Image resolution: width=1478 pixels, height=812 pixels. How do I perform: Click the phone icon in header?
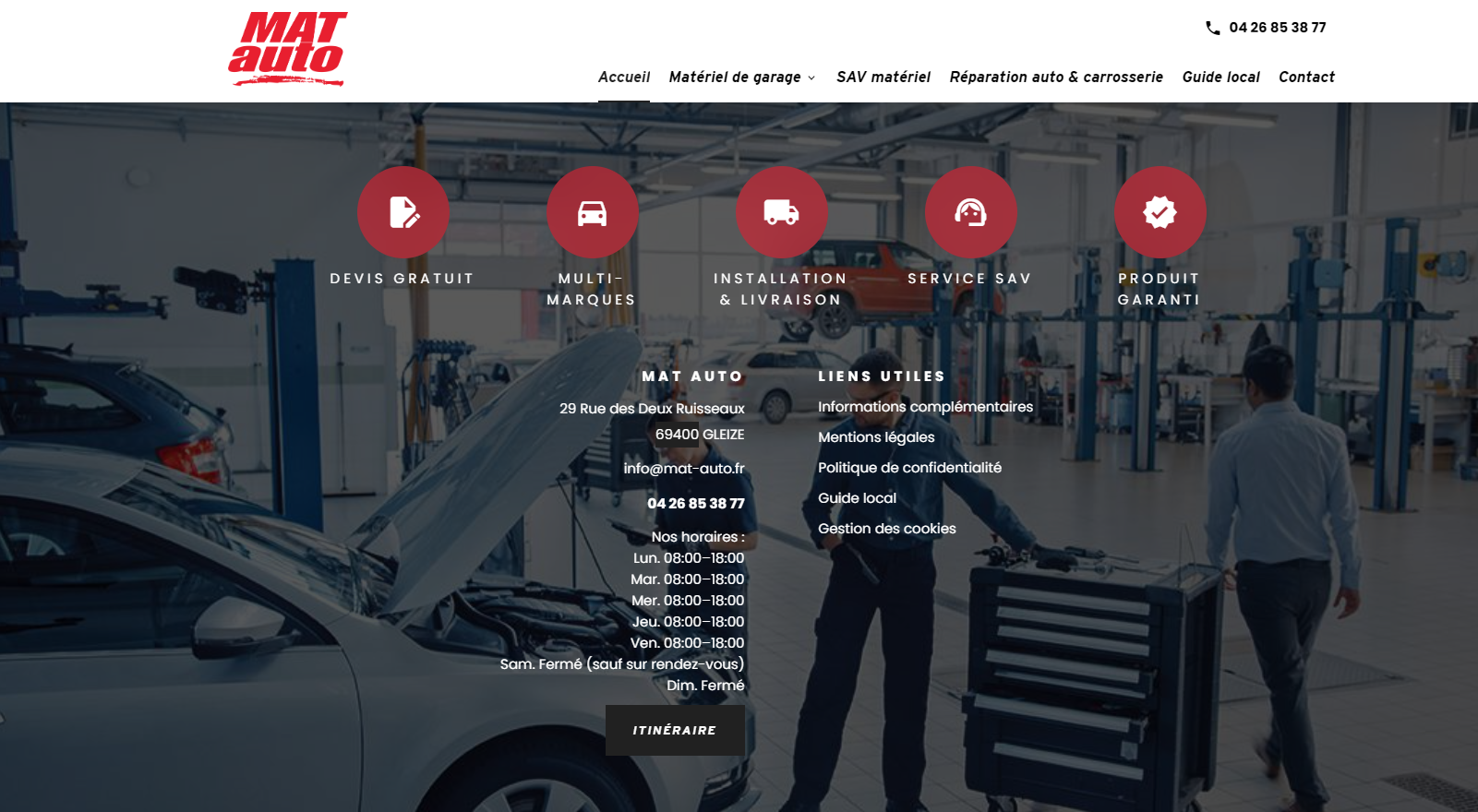pos(1213,28)
